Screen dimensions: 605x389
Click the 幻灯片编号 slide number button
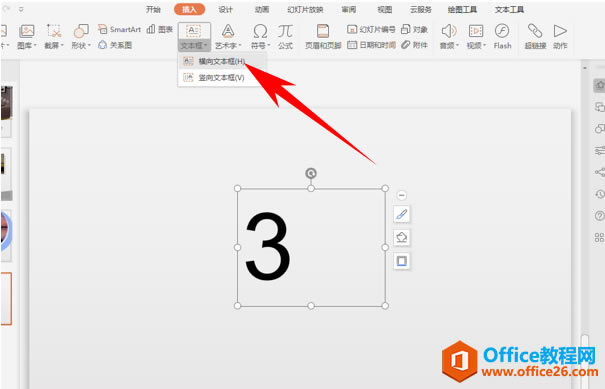coord(371,29)
